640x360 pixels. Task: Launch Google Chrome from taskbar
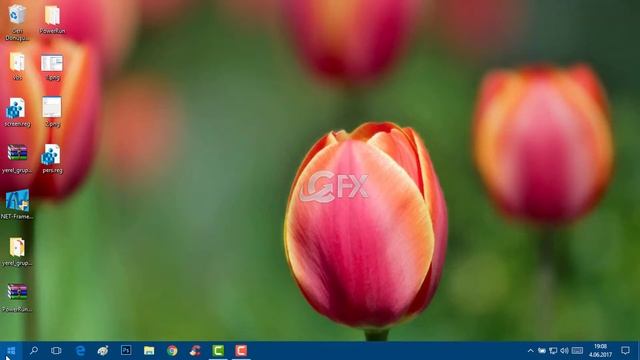coord(172,351)
